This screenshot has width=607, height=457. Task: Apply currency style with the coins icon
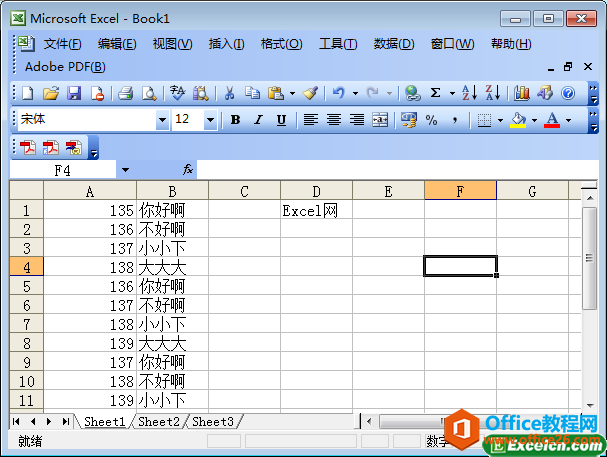point(408,120)
